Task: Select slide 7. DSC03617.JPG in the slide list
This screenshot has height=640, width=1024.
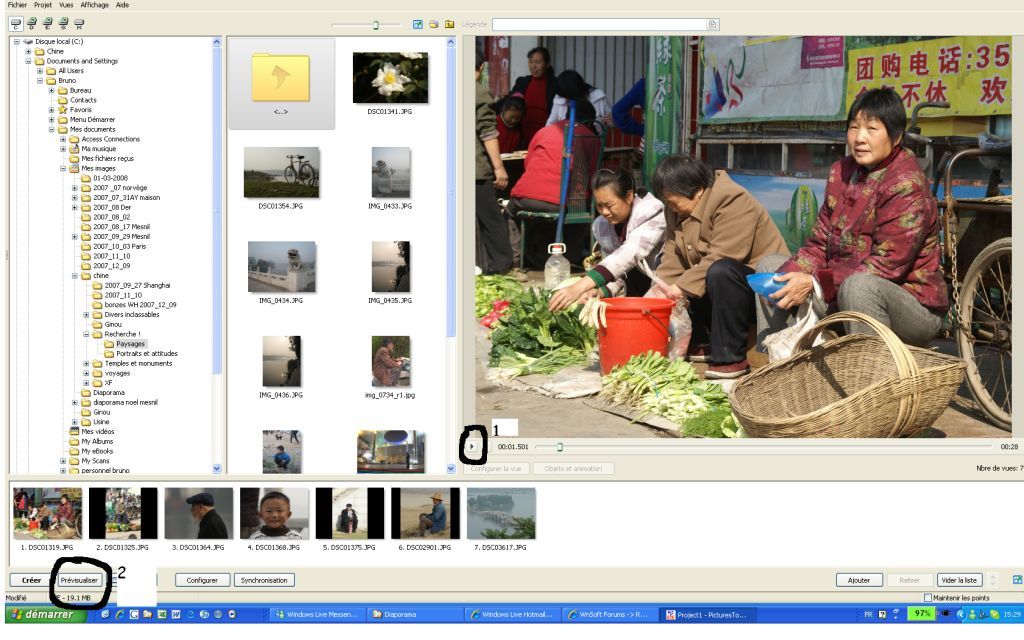Action: click(x=501, y=519)
